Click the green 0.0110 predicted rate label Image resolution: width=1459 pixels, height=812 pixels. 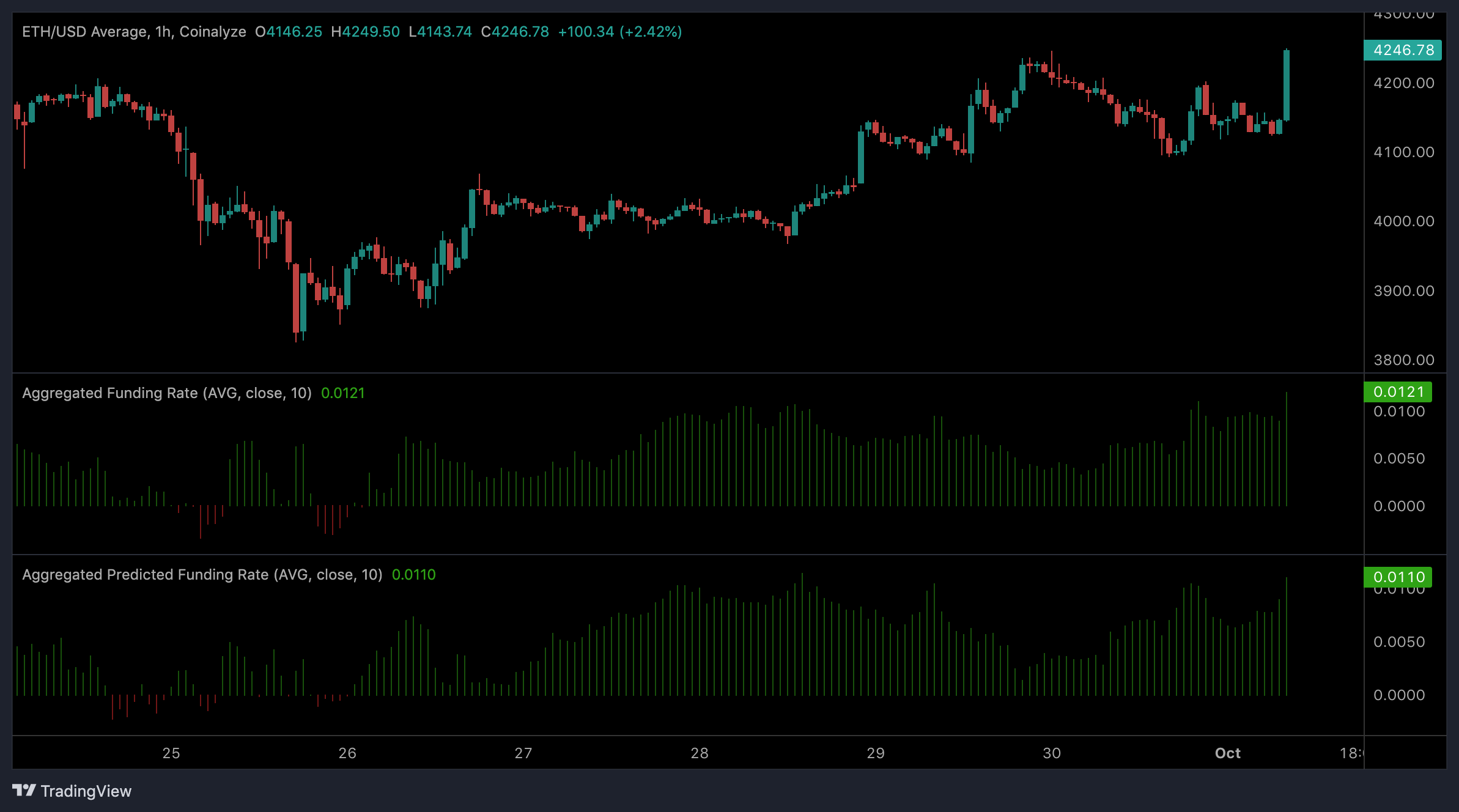tap(1398, 577)
